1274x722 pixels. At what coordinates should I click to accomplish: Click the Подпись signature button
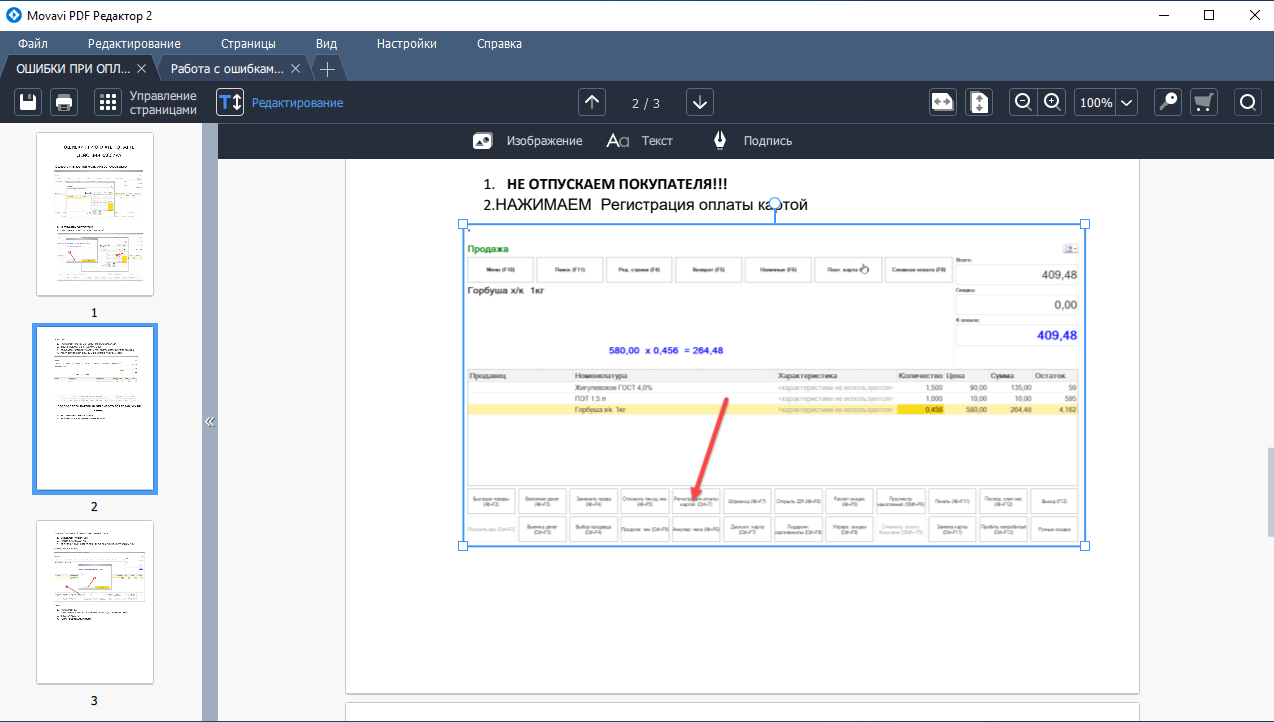(753, 141)
